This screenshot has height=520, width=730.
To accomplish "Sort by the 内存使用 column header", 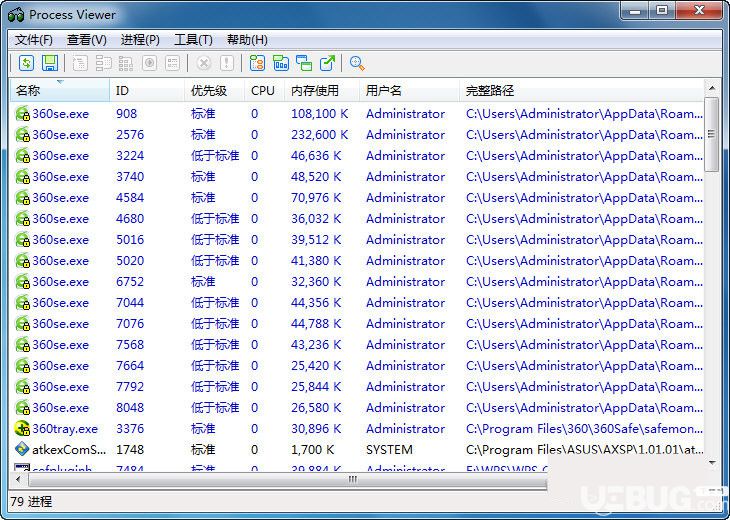I will tap(322, 90).
